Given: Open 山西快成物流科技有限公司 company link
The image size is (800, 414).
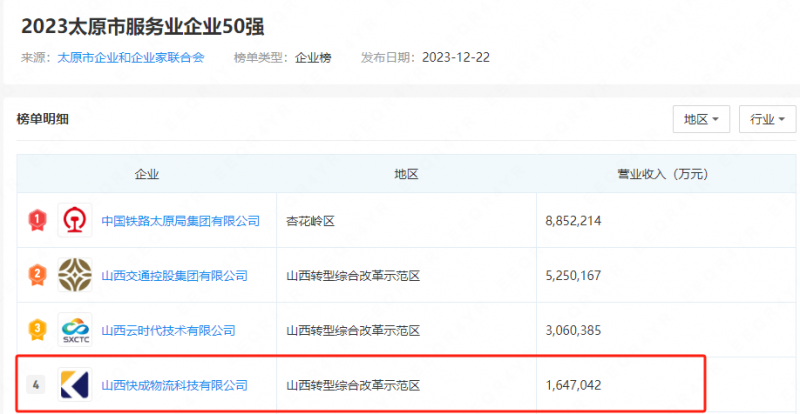Looking at the screenshot, I should [x=174, y=384].
